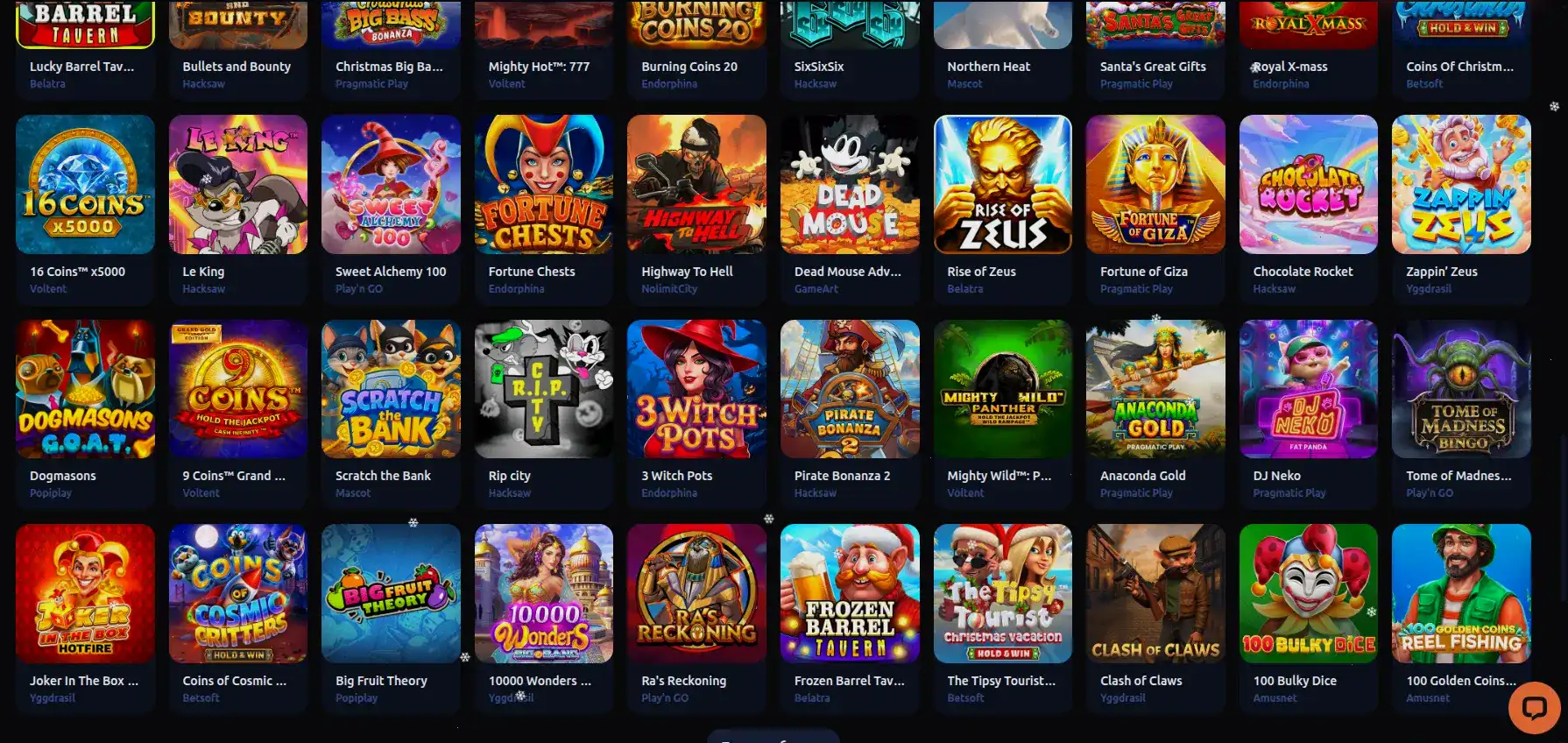Image resolution: width=1568 pixels, height=743 pixels.
Task: Open the Joker In The Box thumbnail
Action: [85, 593]
